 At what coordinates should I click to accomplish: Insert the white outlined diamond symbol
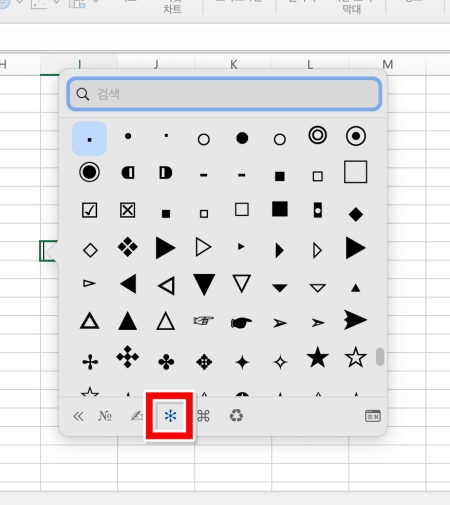click(90, 250)
